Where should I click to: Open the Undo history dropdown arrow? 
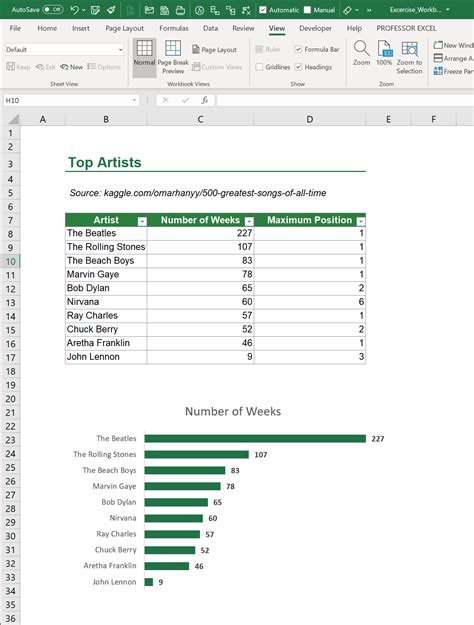coord(84,10)
